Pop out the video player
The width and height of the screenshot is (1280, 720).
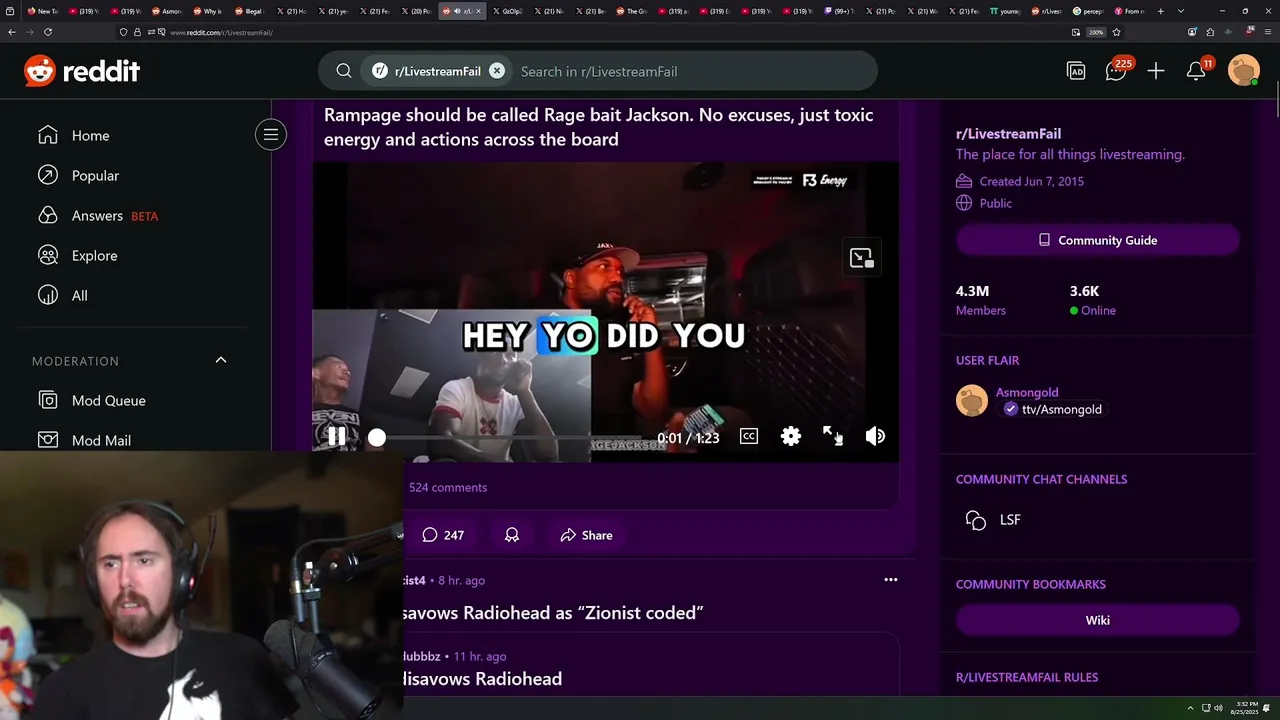[x=861, y=259]
